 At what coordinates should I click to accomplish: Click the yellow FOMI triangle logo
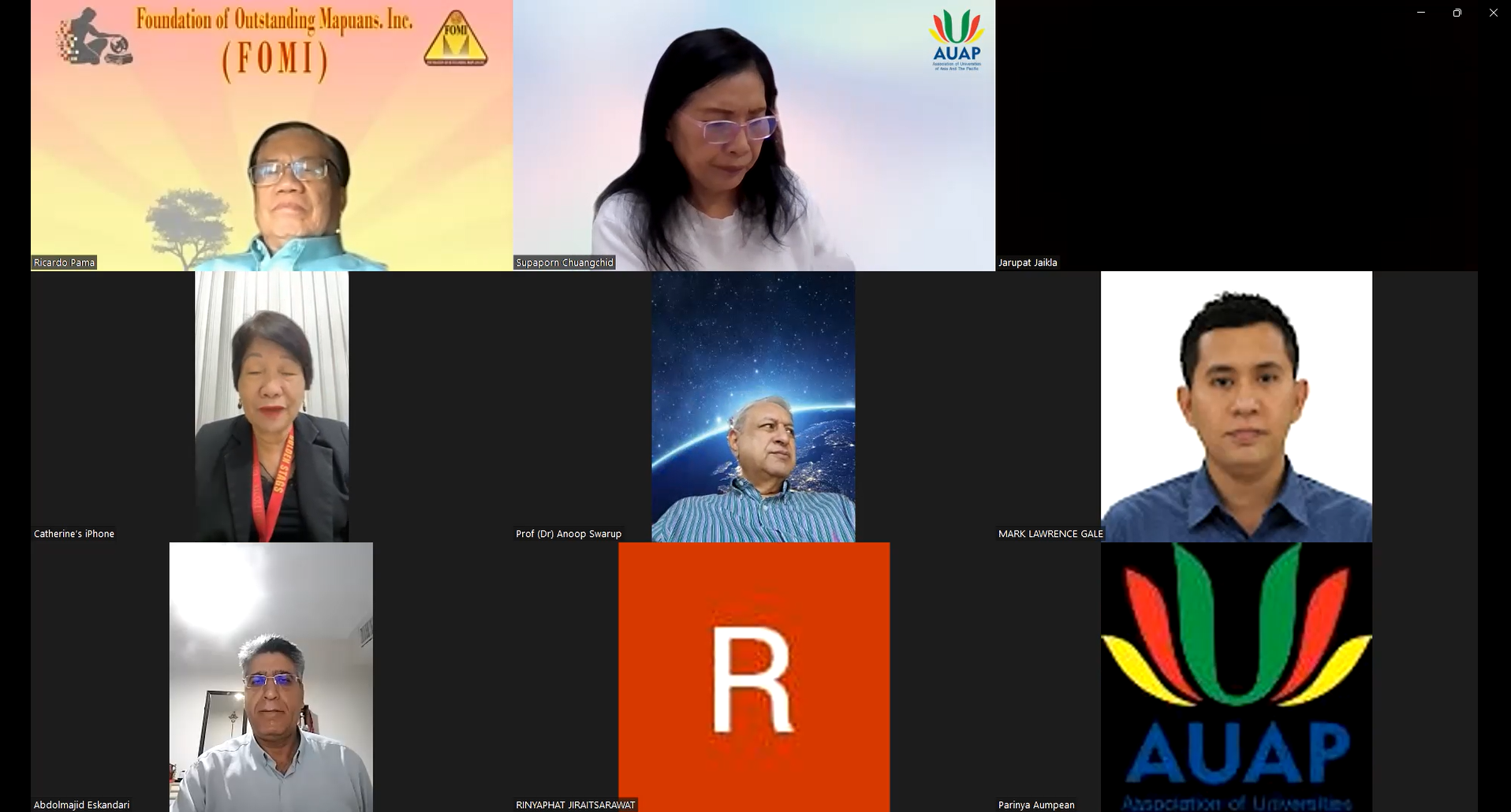click(x=455, y=39)
